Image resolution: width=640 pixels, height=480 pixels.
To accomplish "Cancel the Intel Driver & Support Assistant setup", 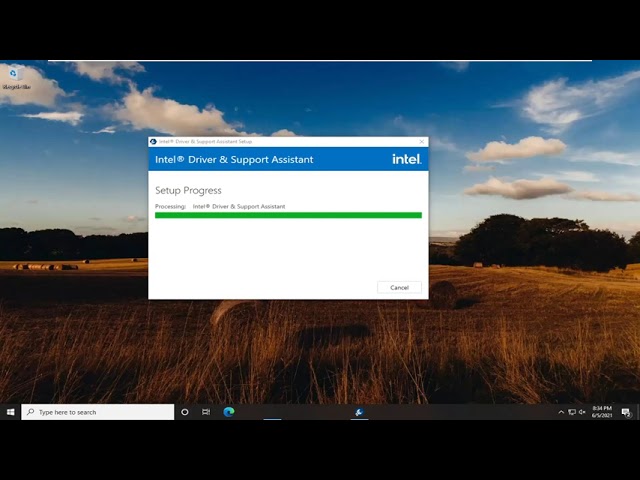I will (399, 287).
